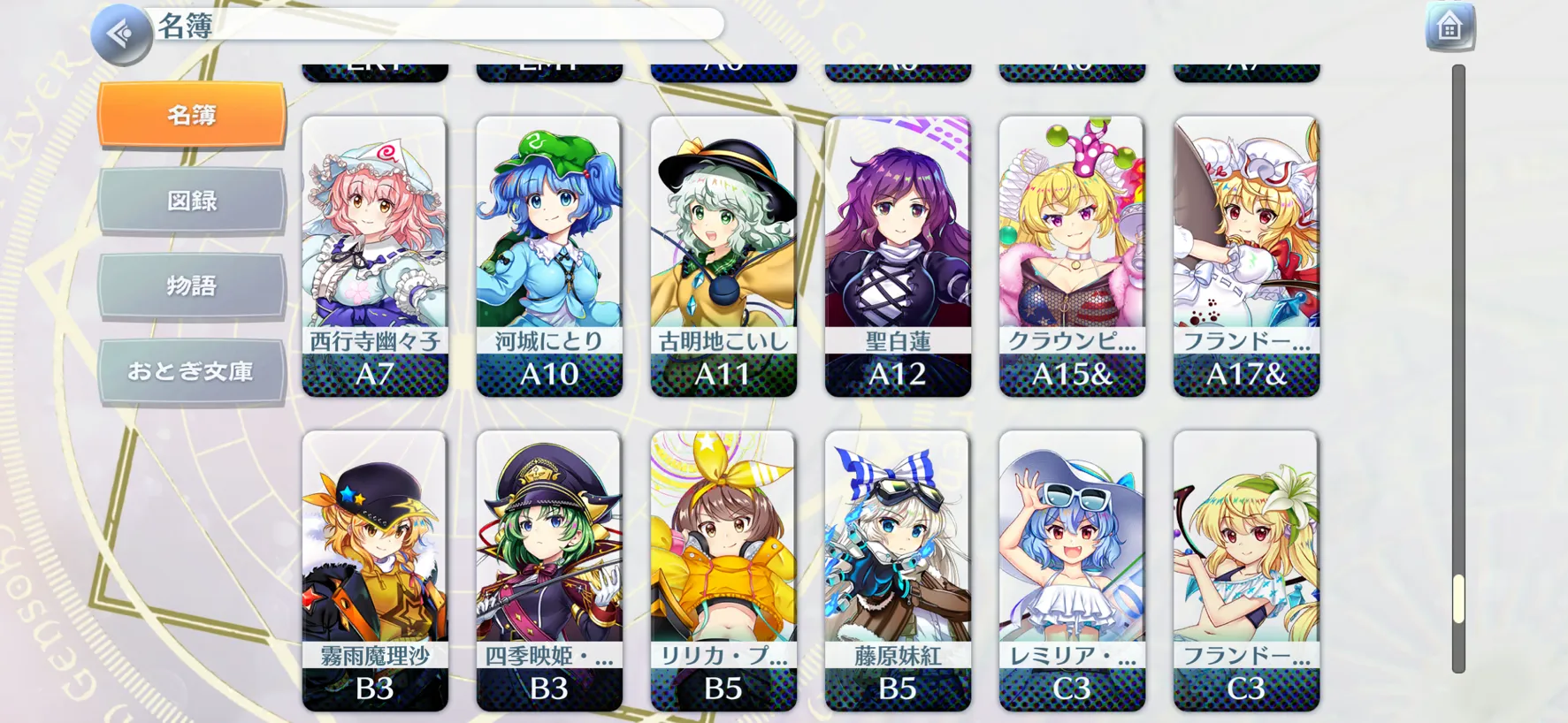Image resolution: width=1568 pixels, height=723 pixels.
Task: View 聖白蓮 A12 character card
Action: [898, 256]
